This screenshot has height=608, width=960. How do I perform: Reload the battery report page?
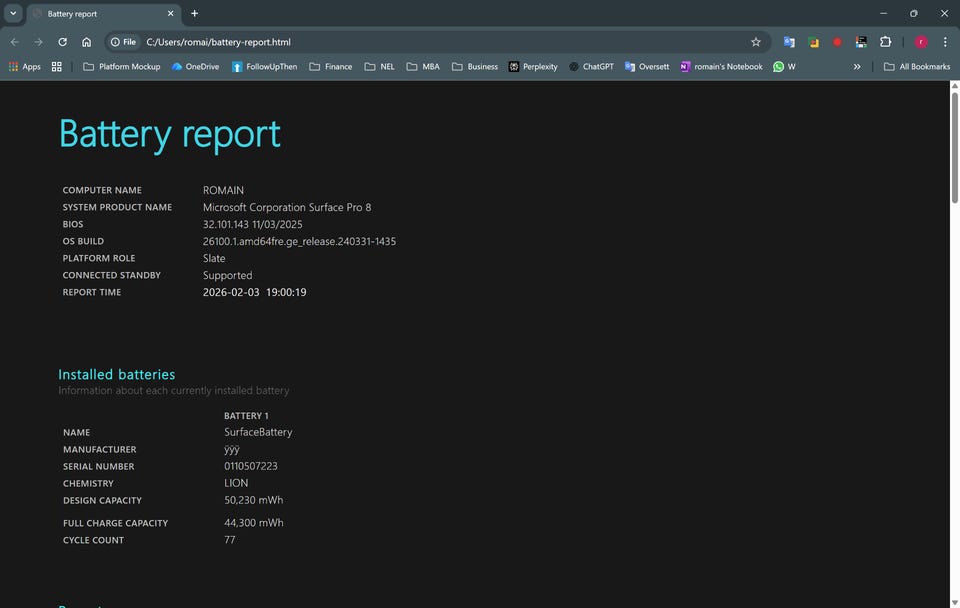(62, 42)
